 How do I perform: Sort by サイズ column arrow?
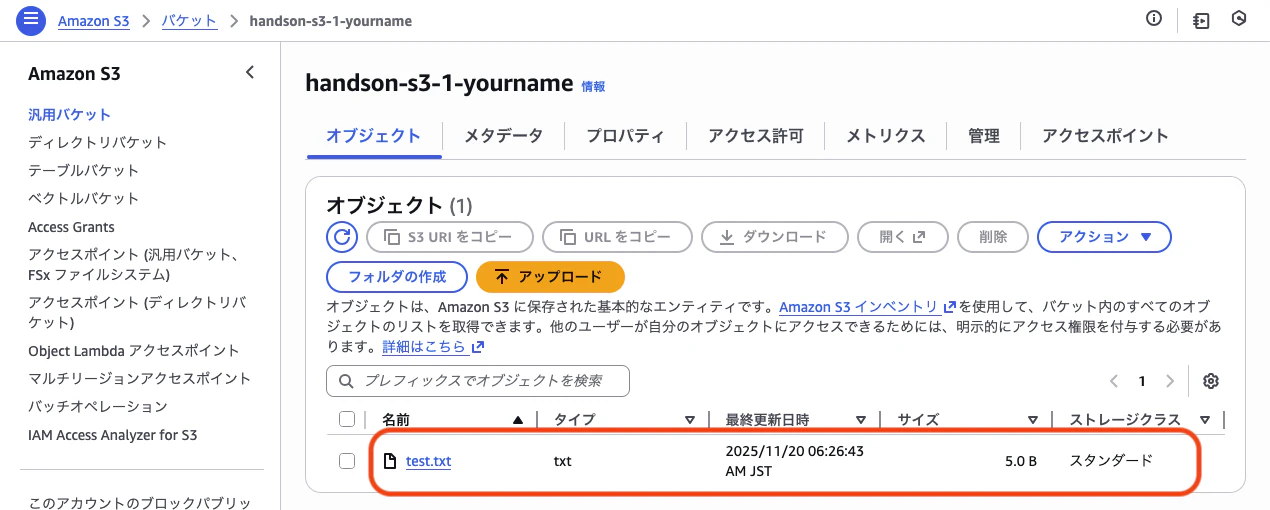(1033, 420)
